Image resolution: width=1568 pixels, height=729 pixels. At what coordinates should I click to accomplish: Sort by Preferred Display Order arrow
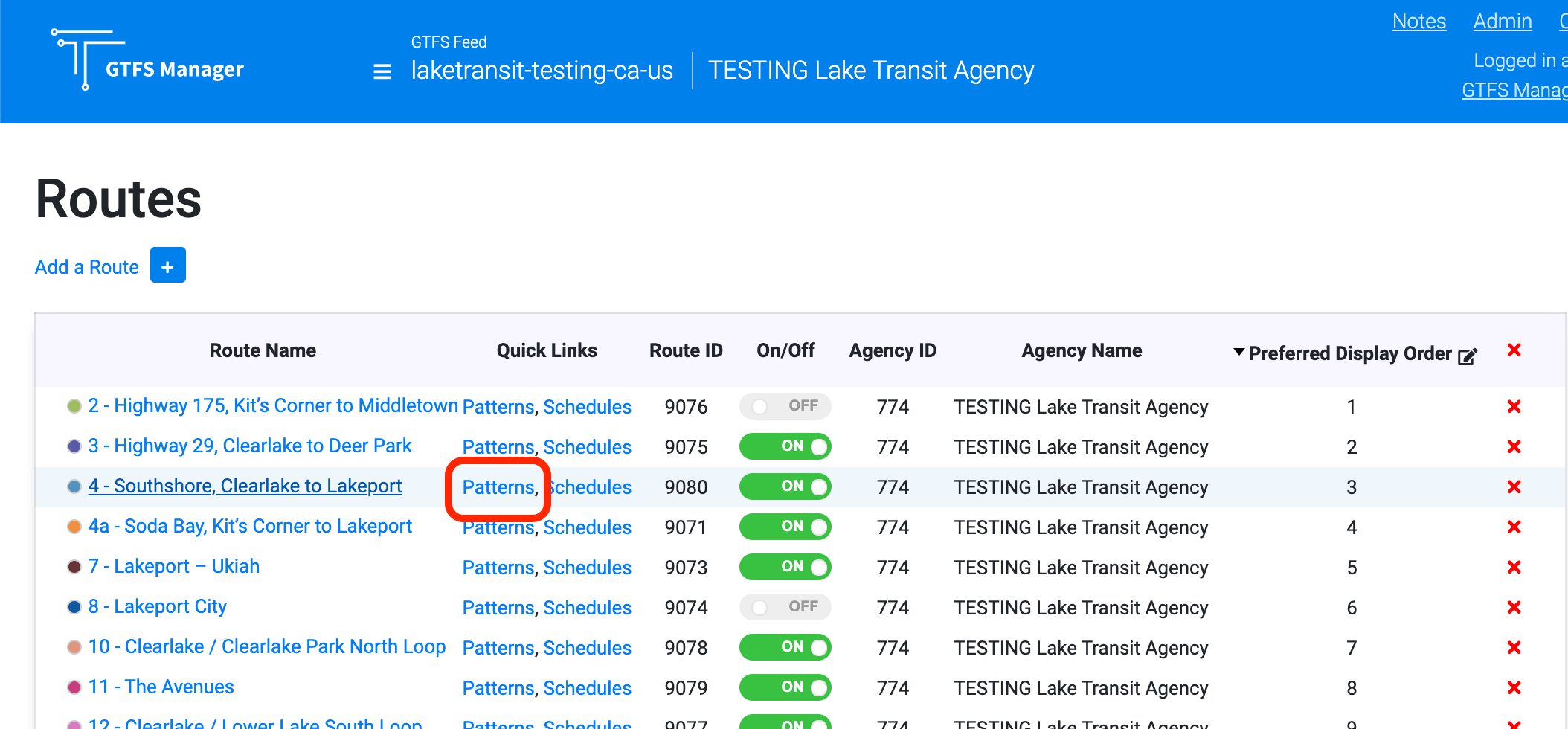pyautogui.click(x=1238, y=352)
